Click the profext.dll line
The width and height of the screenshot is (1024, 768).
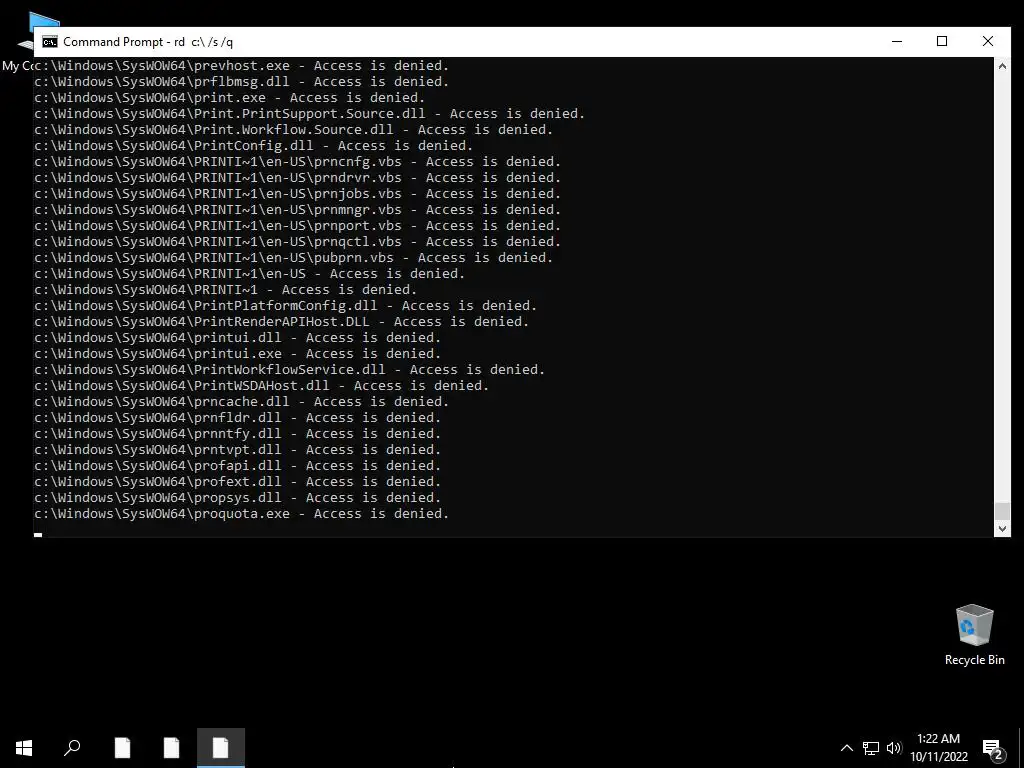point(238,481)
